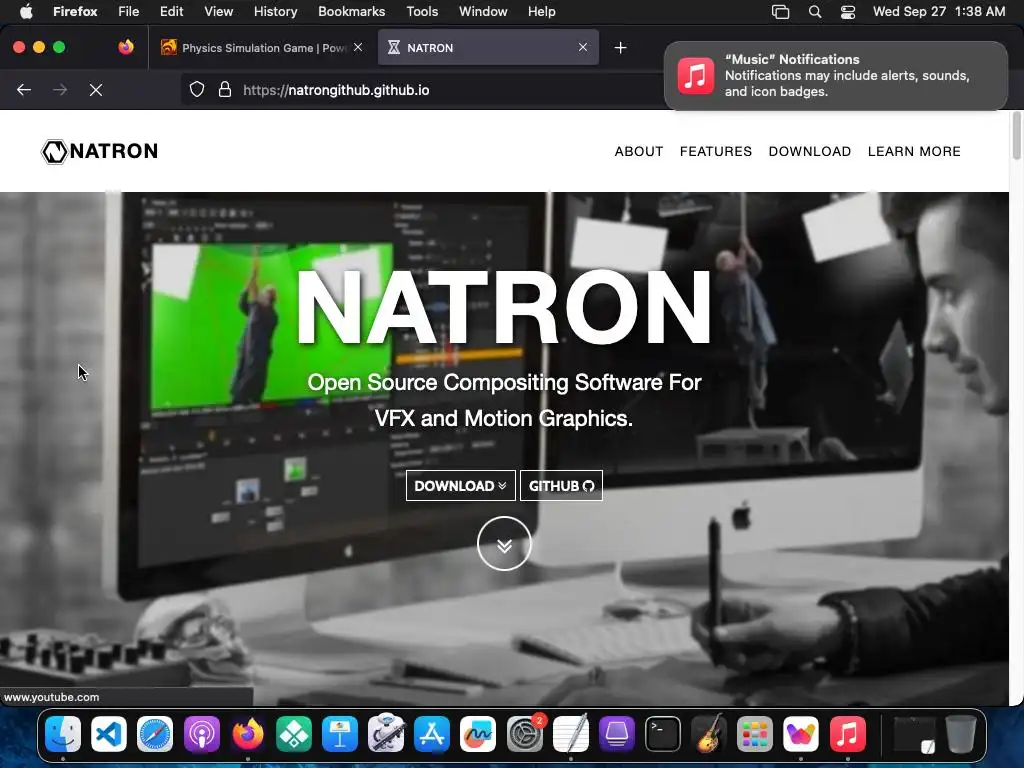
Task: Click the Natron logo in the page header
Action: click(100, 151)
